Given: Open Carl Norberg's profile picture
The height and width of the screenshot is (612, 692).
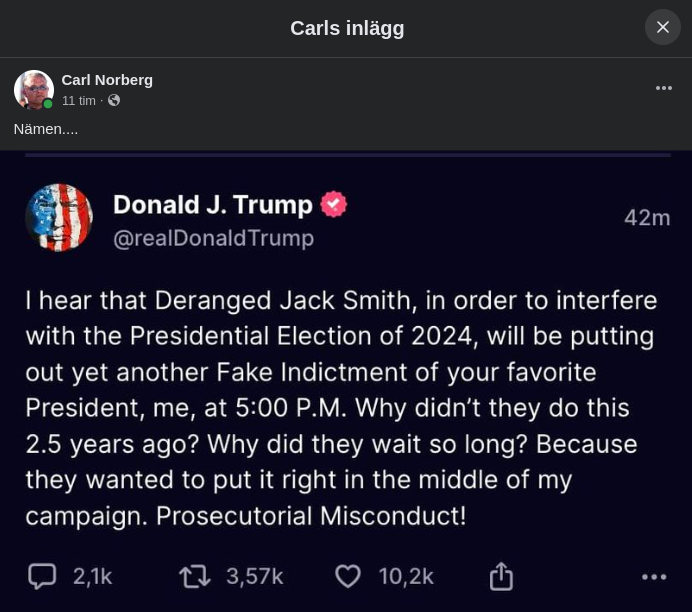Looking at the screenshot, I should coord(33,90).
